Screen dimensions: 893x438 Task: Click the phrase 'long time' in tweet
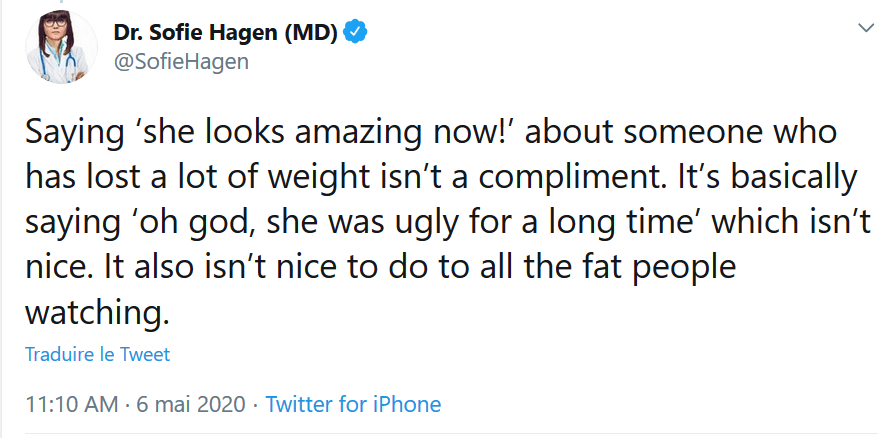point(618,223)
